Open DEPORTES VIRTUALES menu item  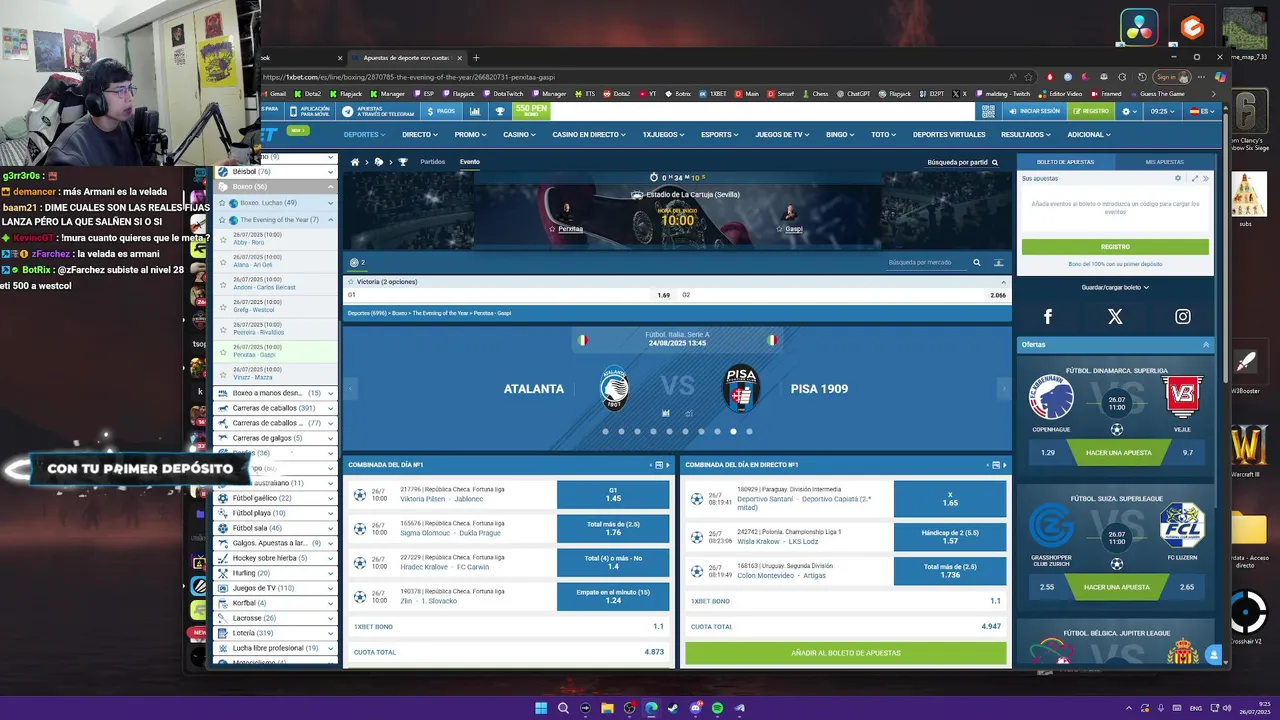(949, 134)
